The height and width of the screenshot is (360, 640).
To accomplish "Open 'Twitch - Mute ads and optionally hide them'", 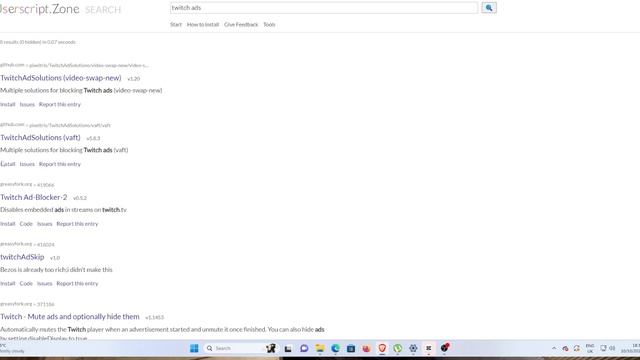I will [x=70, y=316].
